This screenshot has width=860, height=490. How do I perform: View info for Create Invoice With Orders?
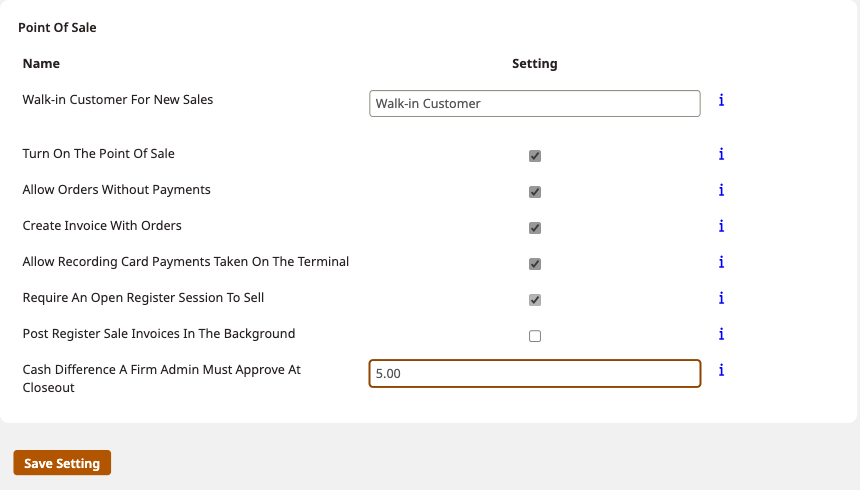click(x=721, y=226)
